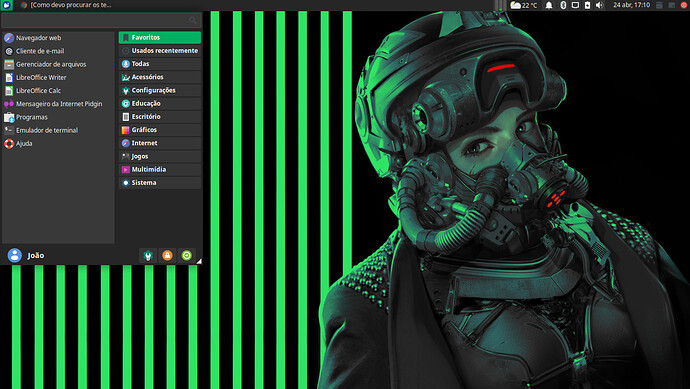Open the Educação category
This screenshot has width=690, height=389.
160,103
